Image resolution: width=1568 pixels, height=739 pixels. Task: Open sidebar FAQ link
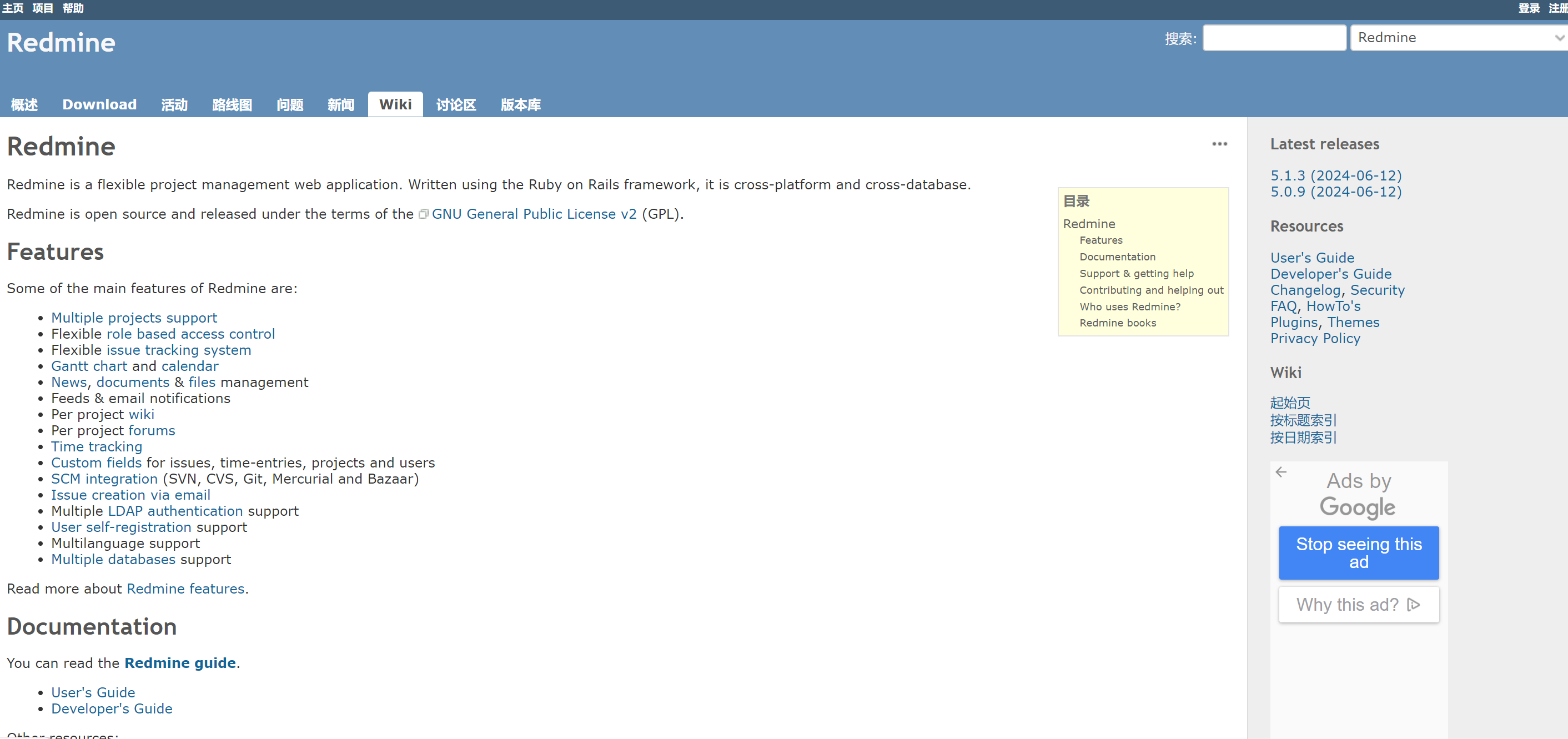point(1284,306)
